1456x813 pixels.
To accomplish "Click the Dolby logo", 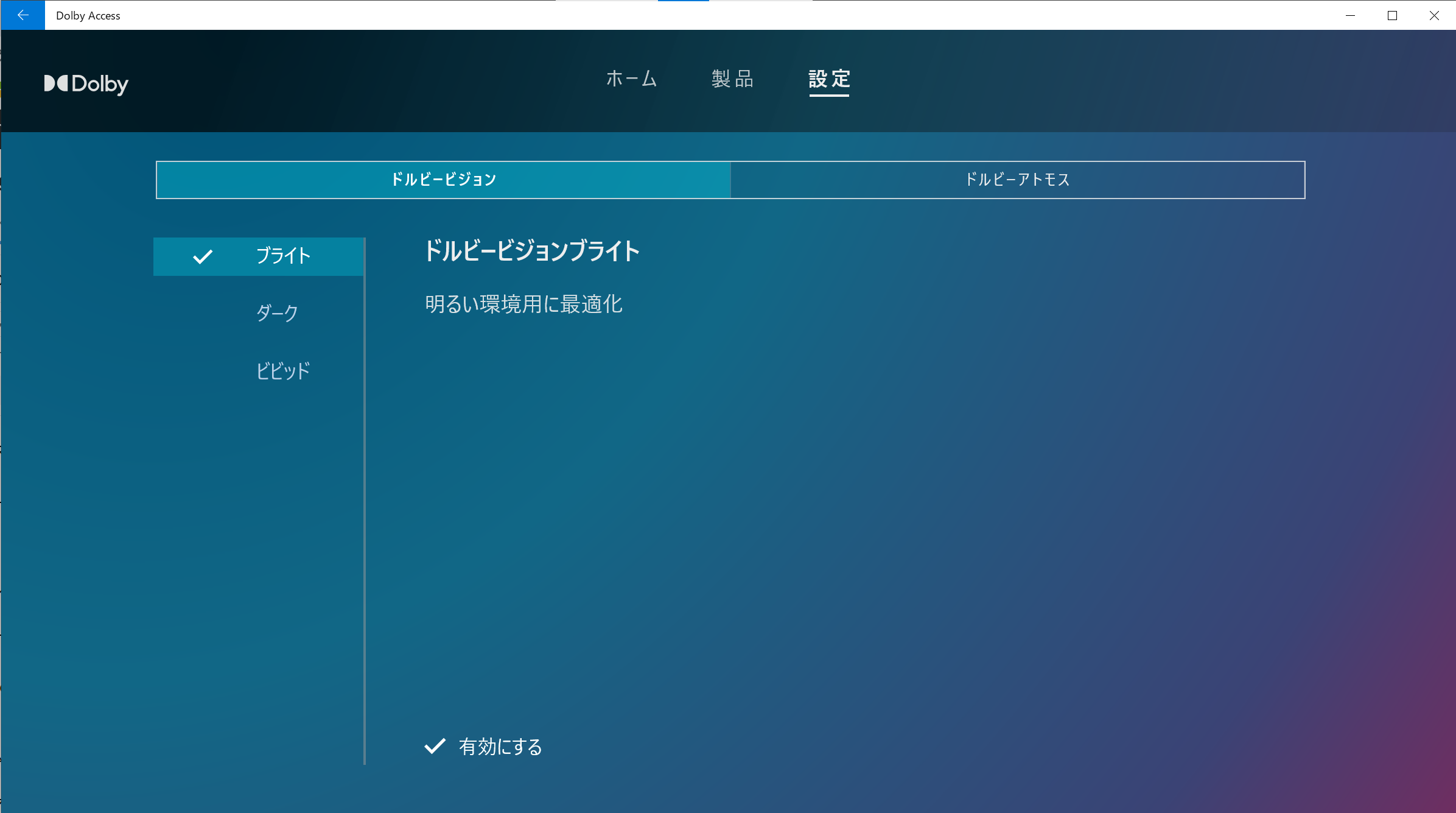I will point(86,84).
